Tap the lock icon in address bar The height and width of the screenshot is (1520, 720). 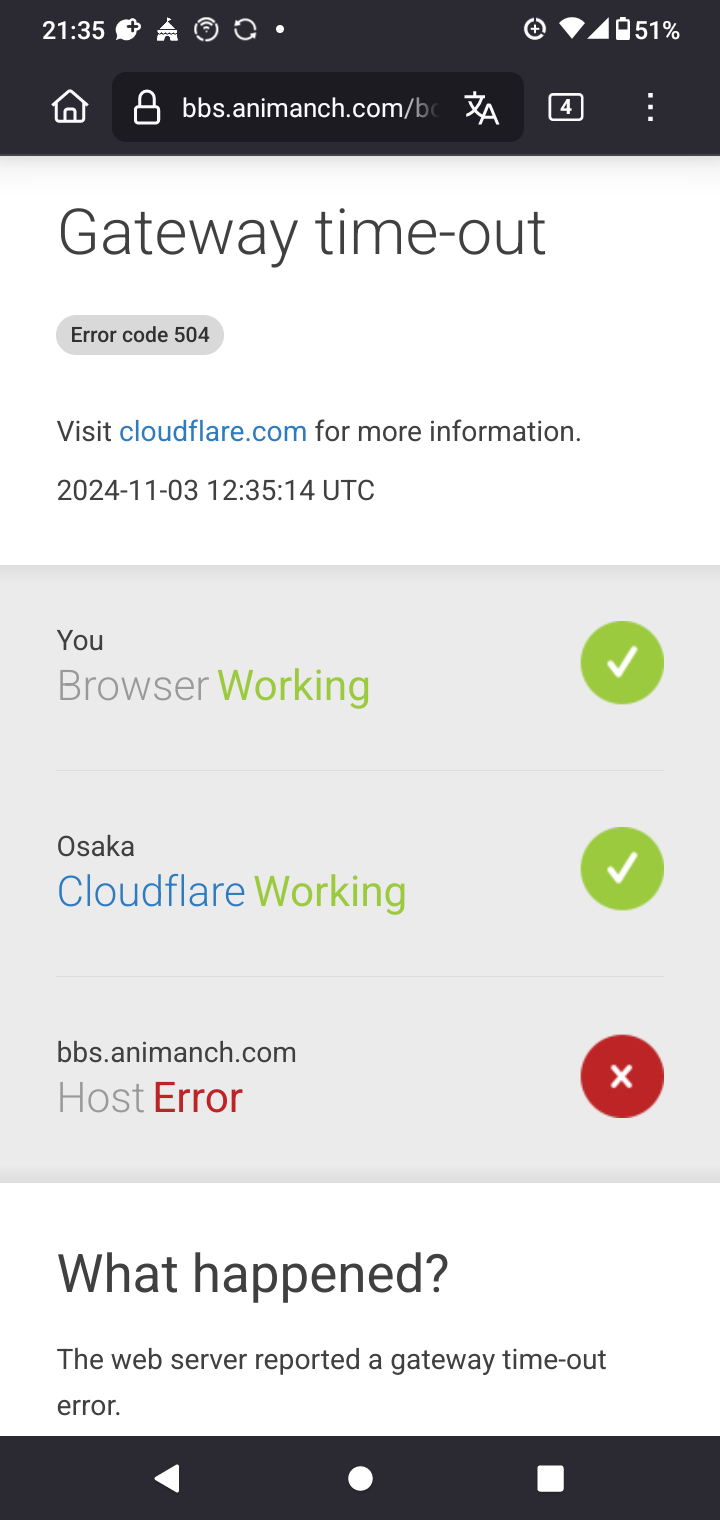point(147,108)
